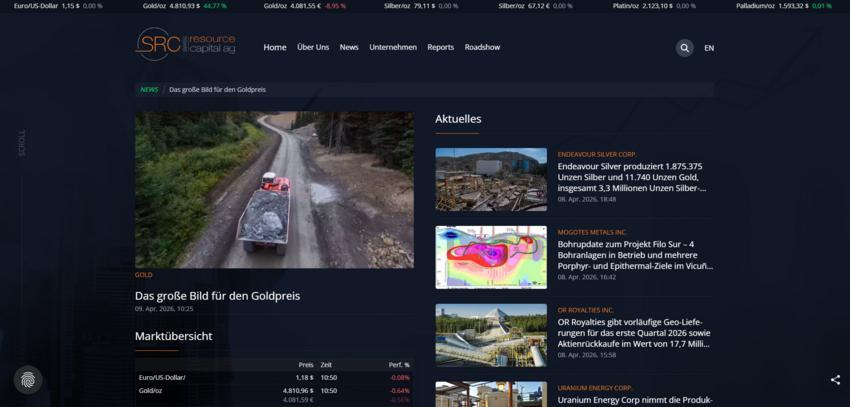The height and width of the screenshot is (407, 850).
Task: Open the Unternehmen menu item
Action: (393, 47)
